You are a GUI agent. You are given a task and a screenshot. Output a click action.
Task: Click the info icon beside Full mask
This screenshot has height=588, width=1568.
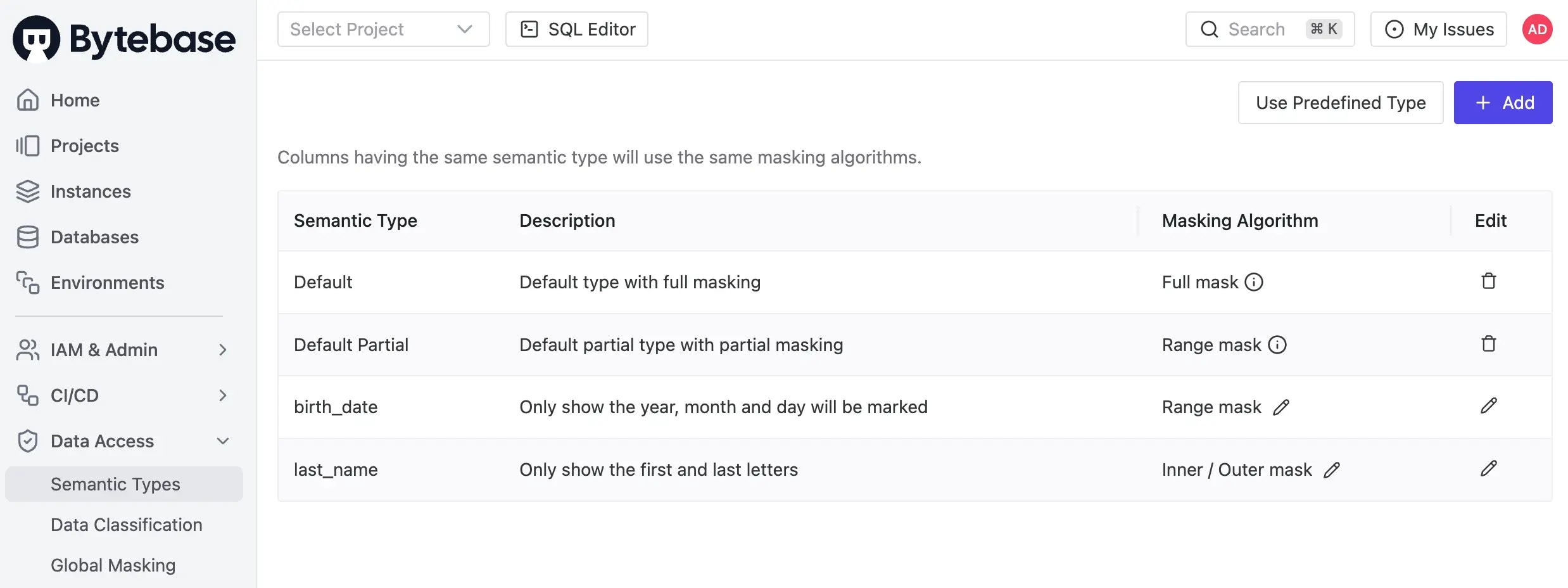click(x=1255, y=282)
